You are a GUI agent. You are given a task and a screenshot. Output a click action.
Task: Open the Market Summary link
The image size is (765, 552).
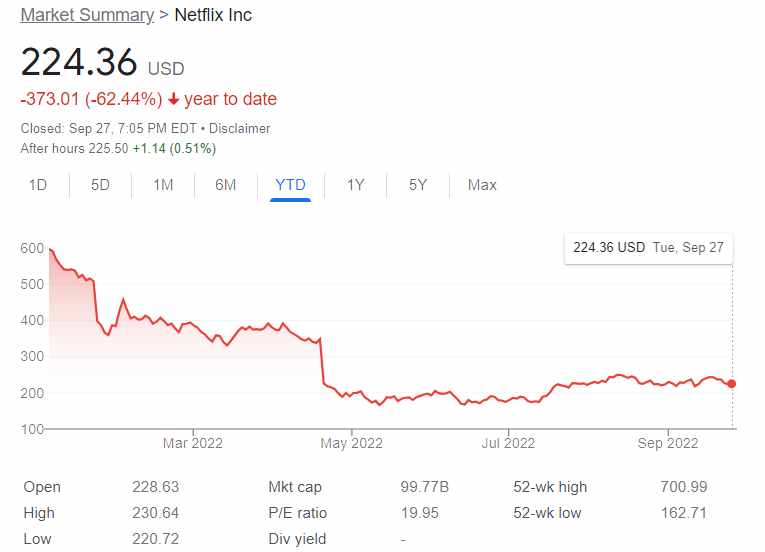click(x=87, y=15)
